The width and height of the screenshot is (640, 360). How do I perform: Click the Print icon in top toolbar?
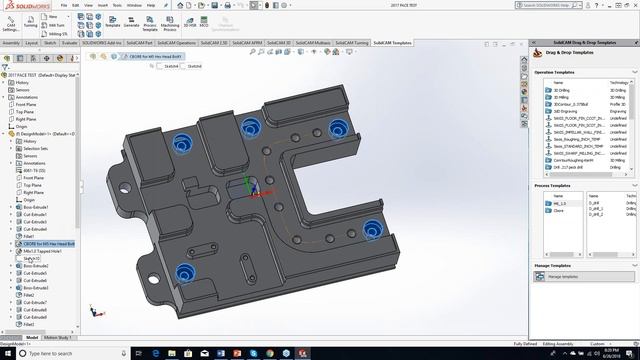(x=228, y=5)
